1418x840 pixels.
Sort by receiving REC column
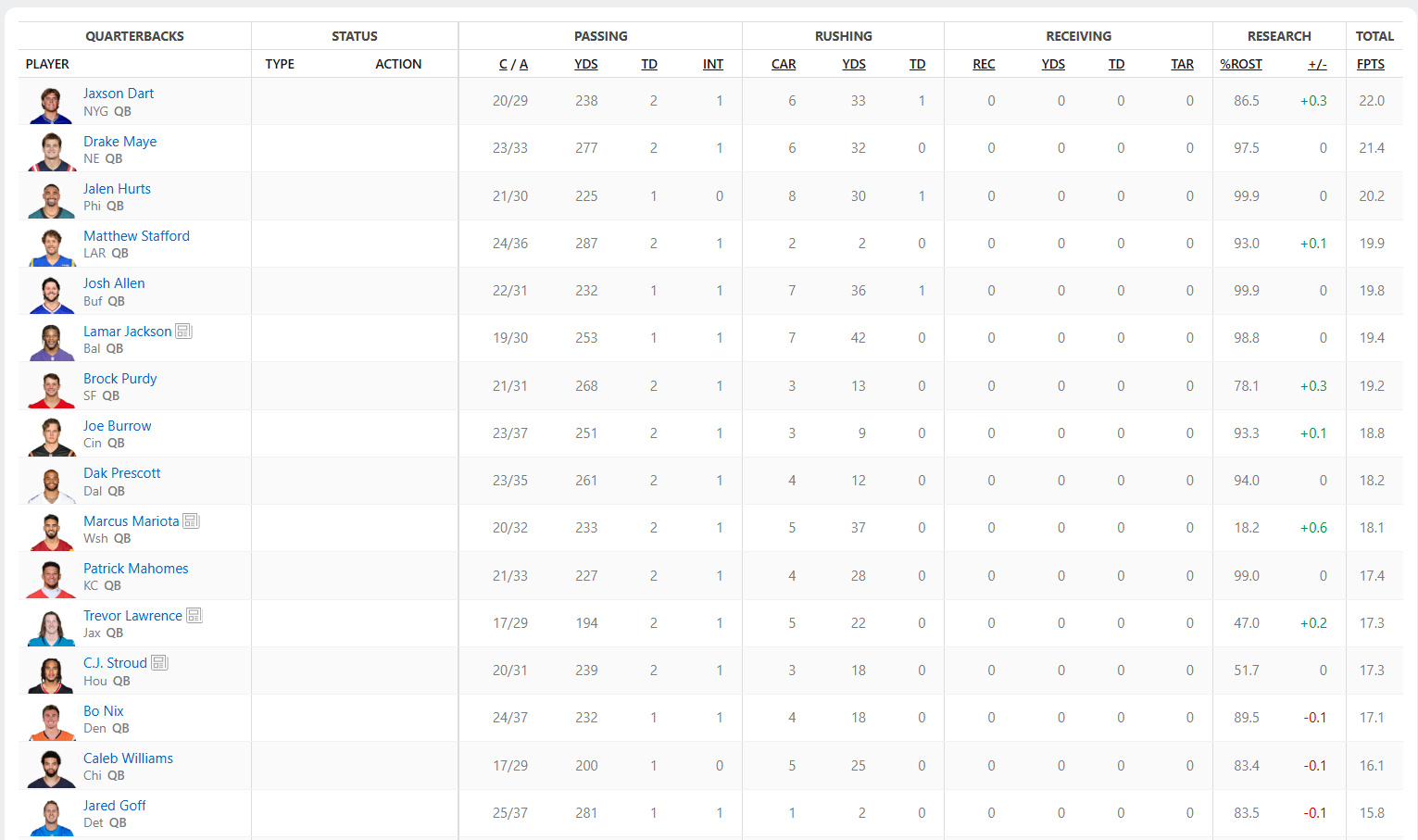[984, 64]
